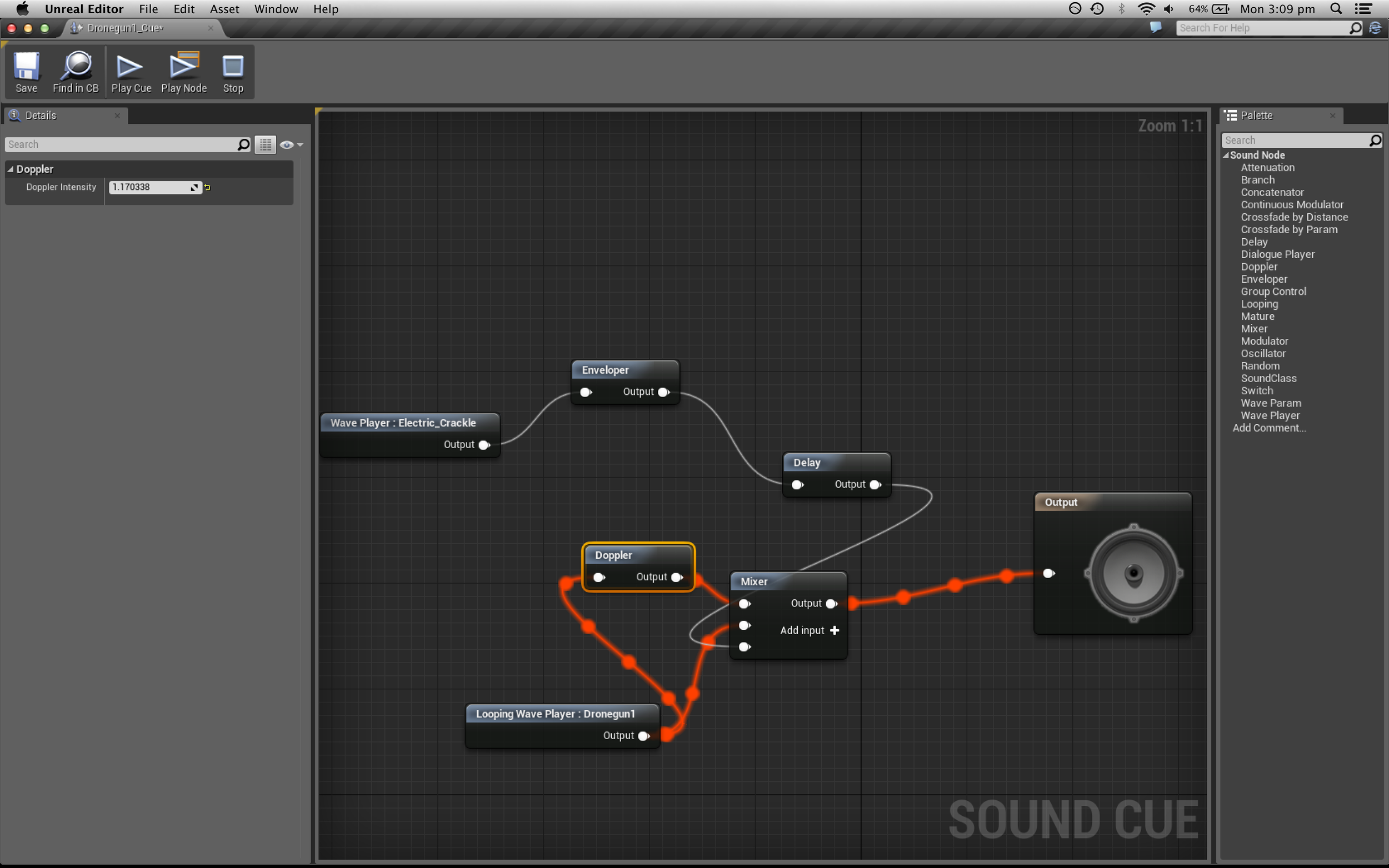Close the Palette tab
The image size is (1389, 868).
1333,116
